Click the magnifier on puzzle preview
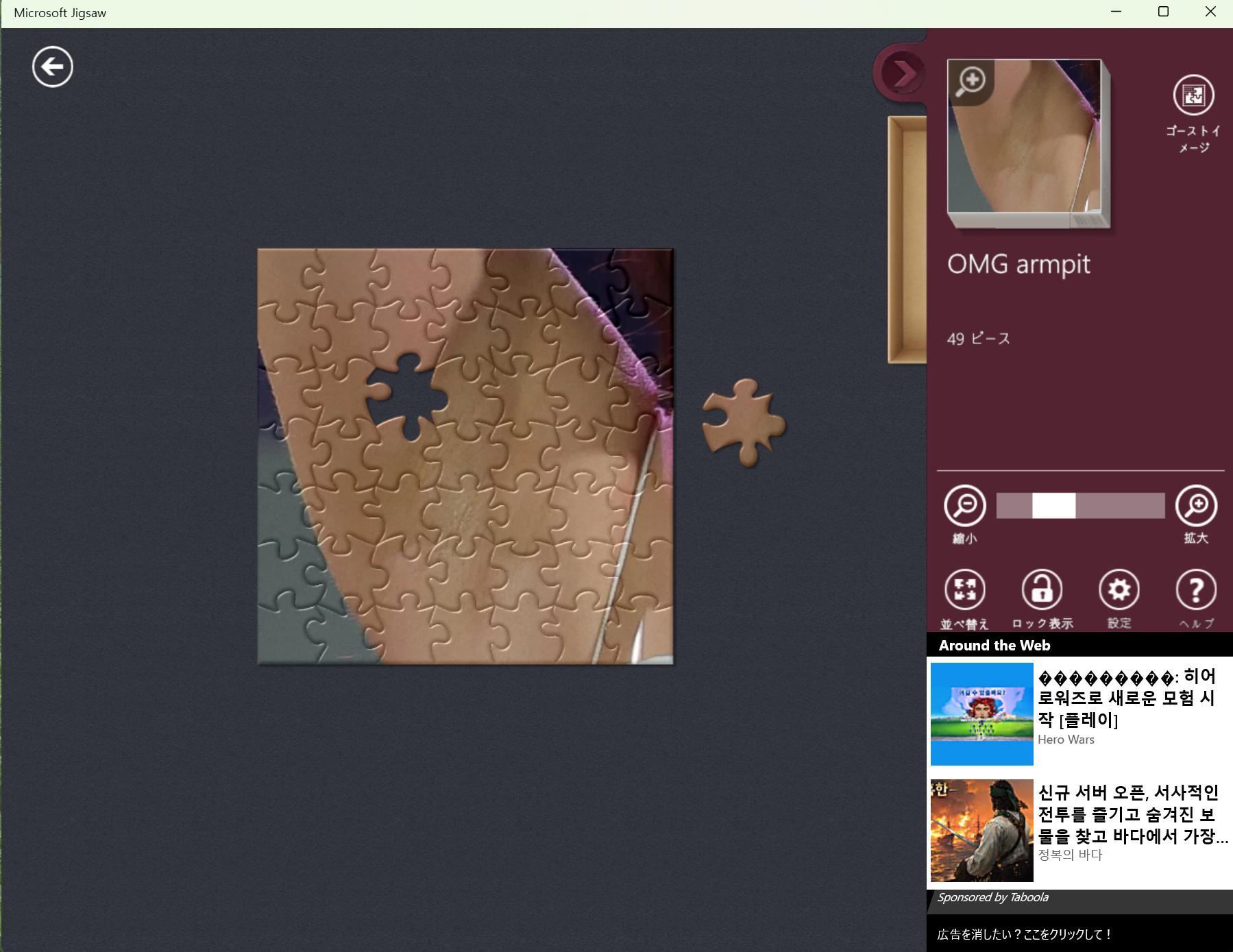1233x952 pixels. pyautogui.click(x=971, y=82)
